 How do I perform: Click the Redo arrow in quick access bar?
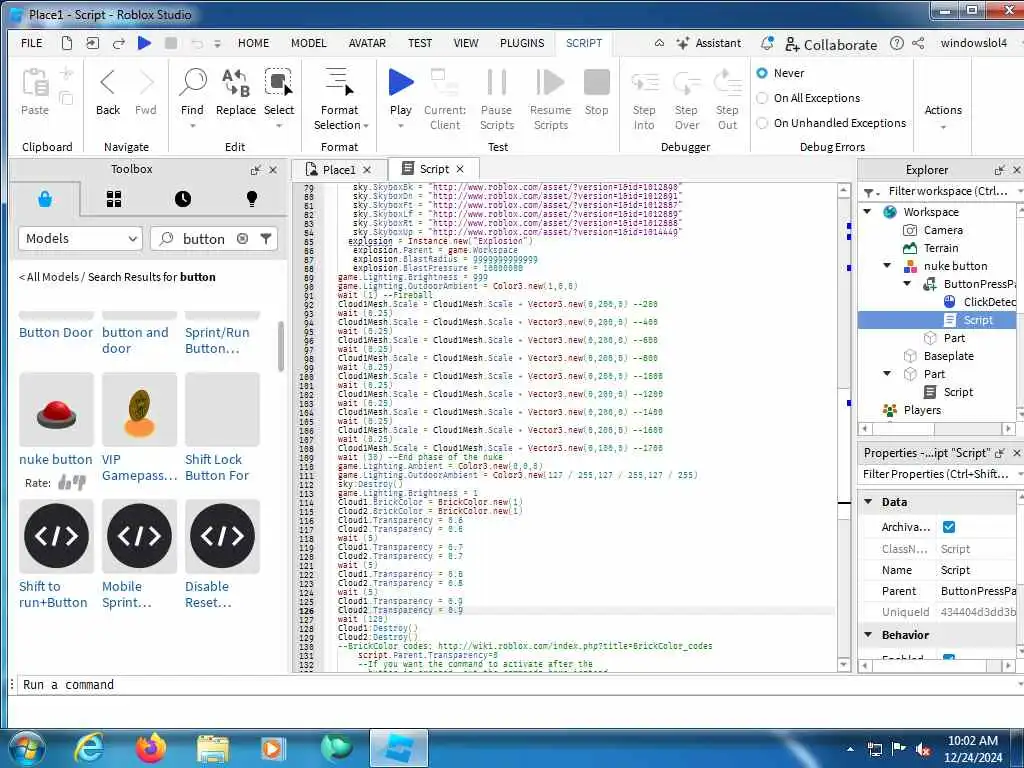pyautogui.click(x=118, y=44)
